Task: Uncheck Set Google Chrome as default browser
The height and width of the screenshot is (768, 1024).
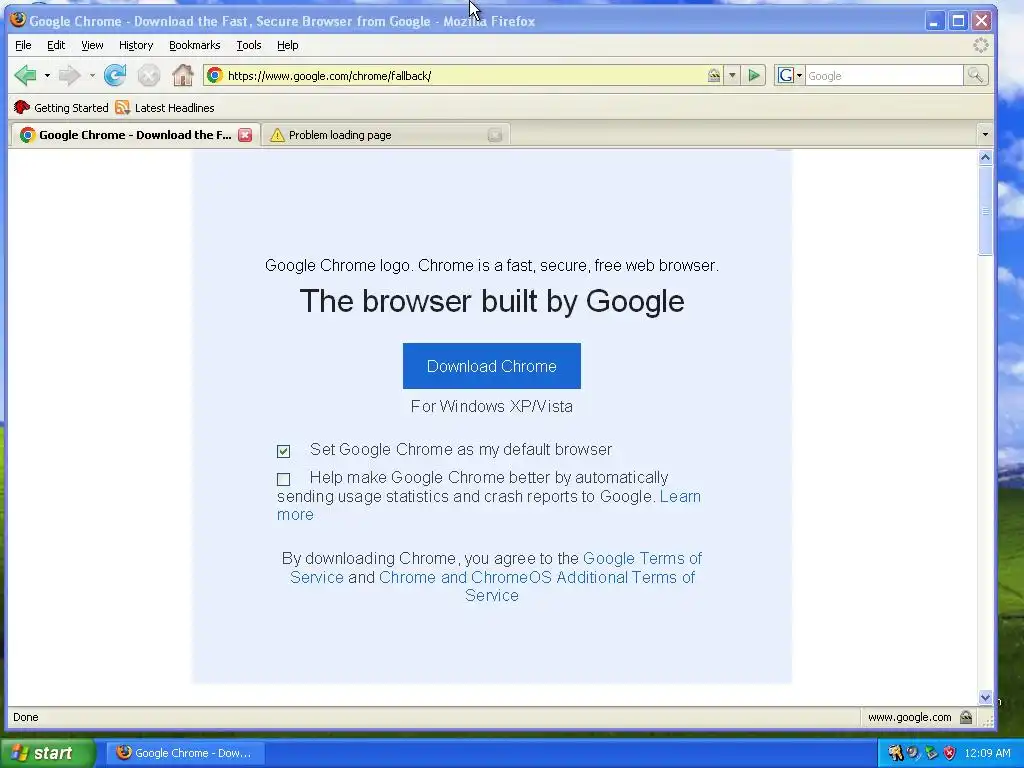Action: (283, 451)
